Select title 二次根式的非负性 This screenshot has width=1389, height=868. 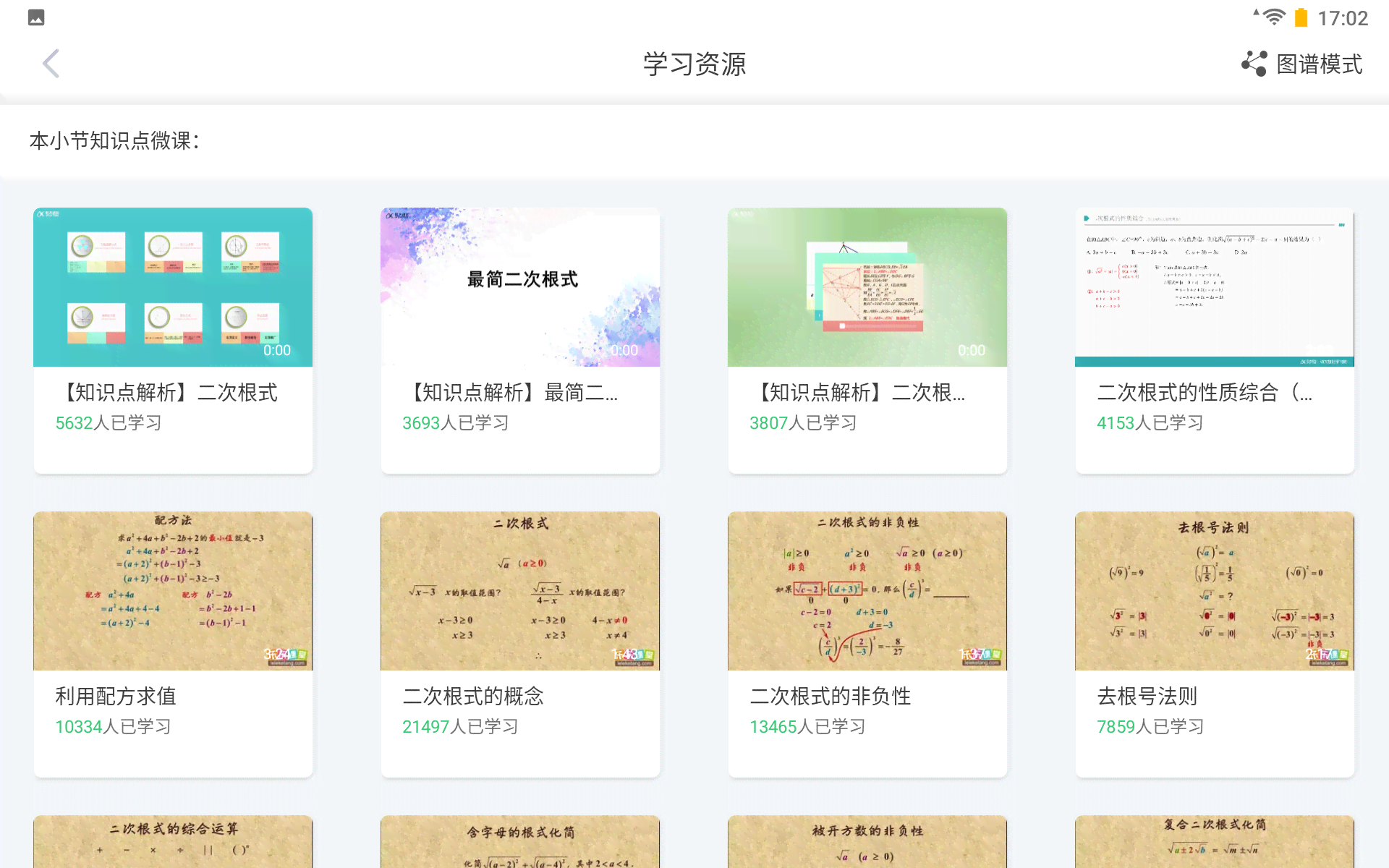pos(831,697)
